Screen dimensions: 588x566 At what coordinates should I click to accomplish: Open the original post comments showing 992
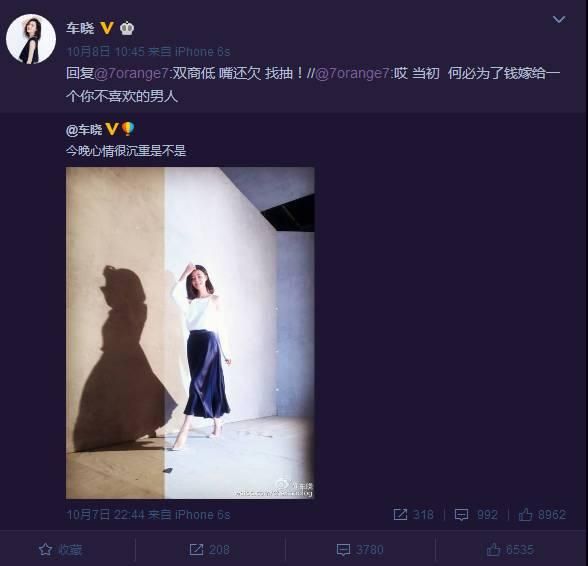tap(476, 514)
